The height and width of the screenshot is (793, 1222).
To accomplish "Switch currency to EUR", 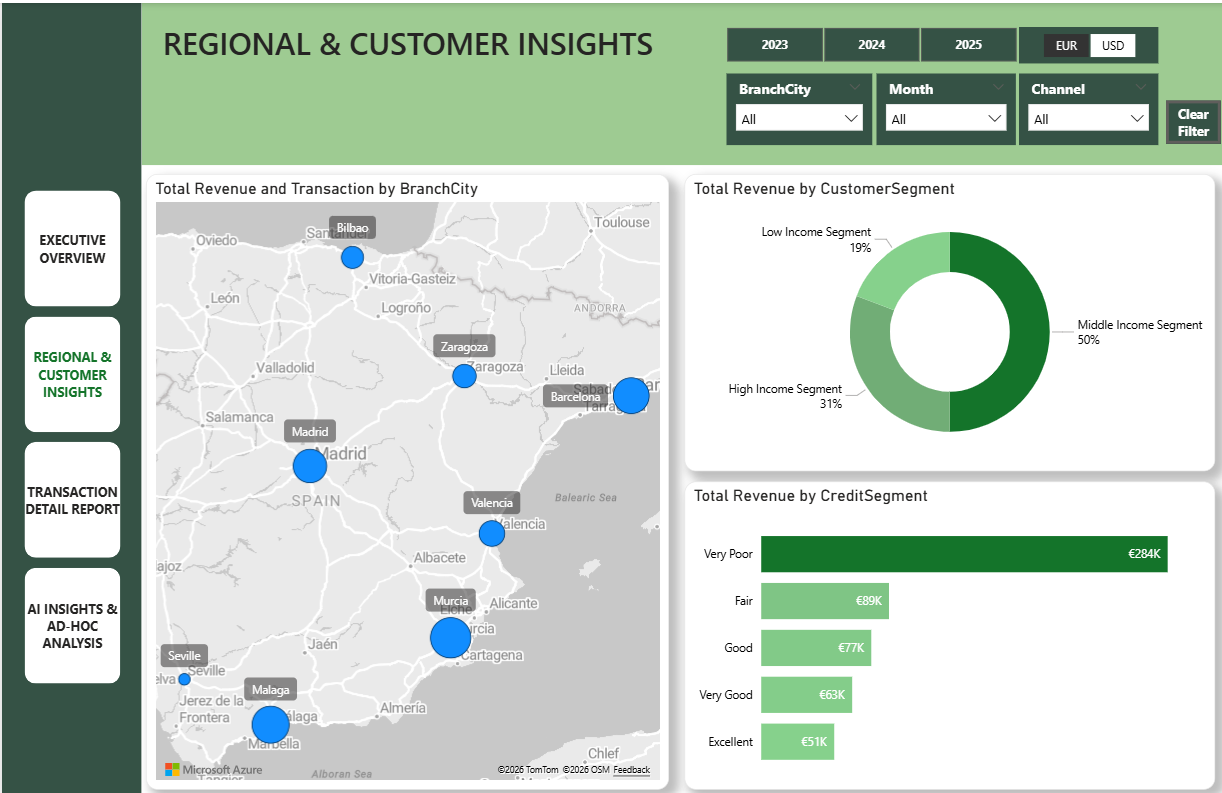I will point(1066,46).
